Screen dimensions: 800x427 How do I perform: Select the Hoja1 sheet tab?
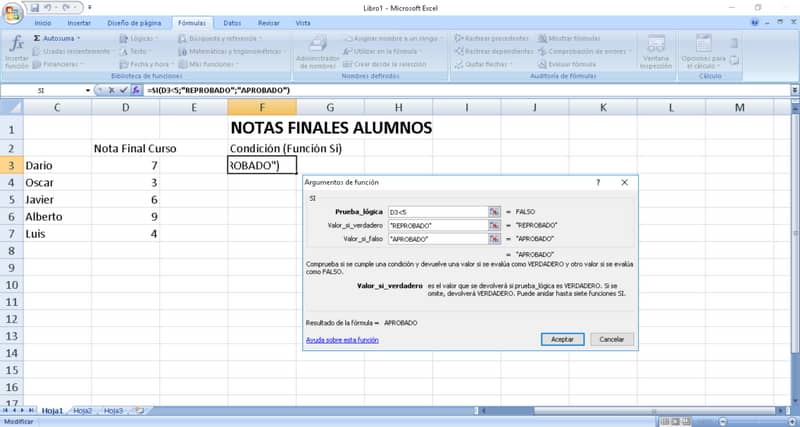point(52,411)
